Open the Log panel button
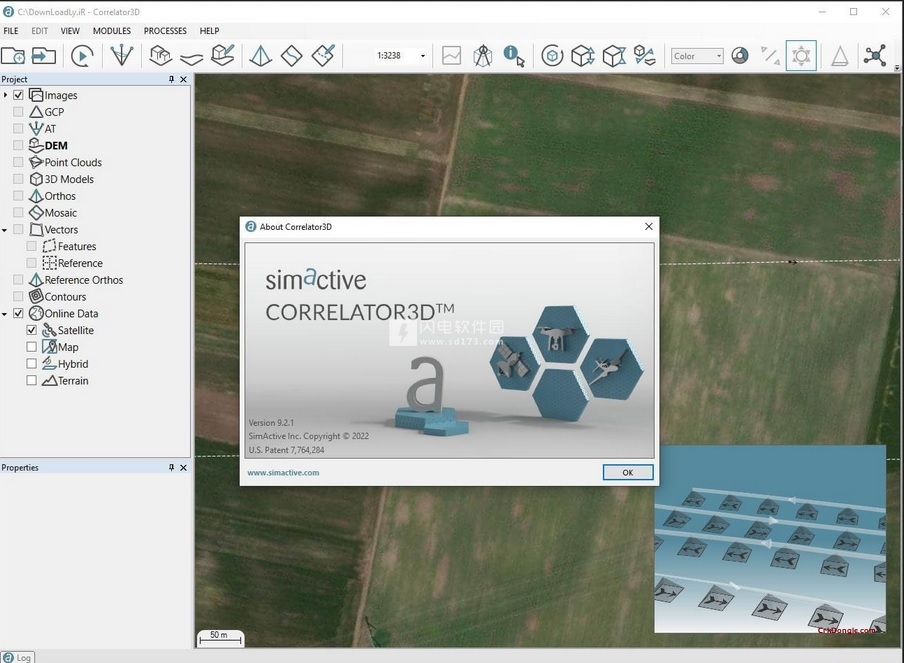 (x=18, y=657)
